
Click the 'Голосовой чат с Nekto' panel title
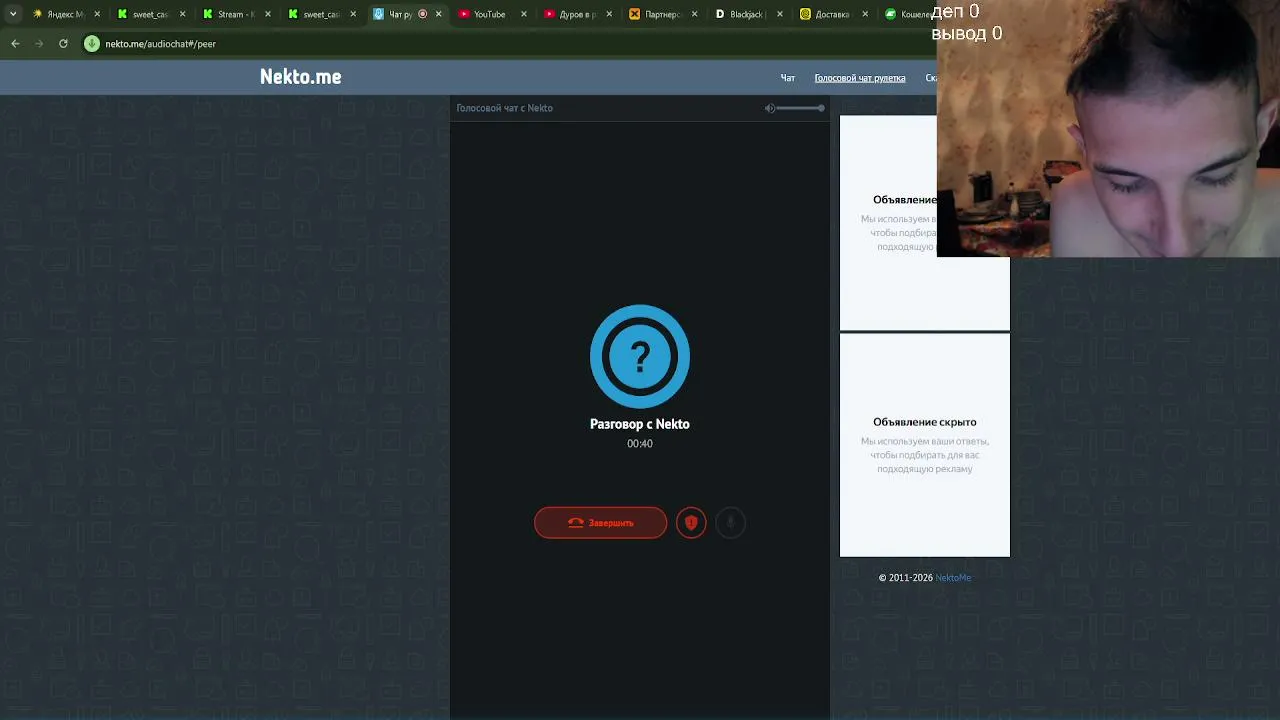point(504,108)
